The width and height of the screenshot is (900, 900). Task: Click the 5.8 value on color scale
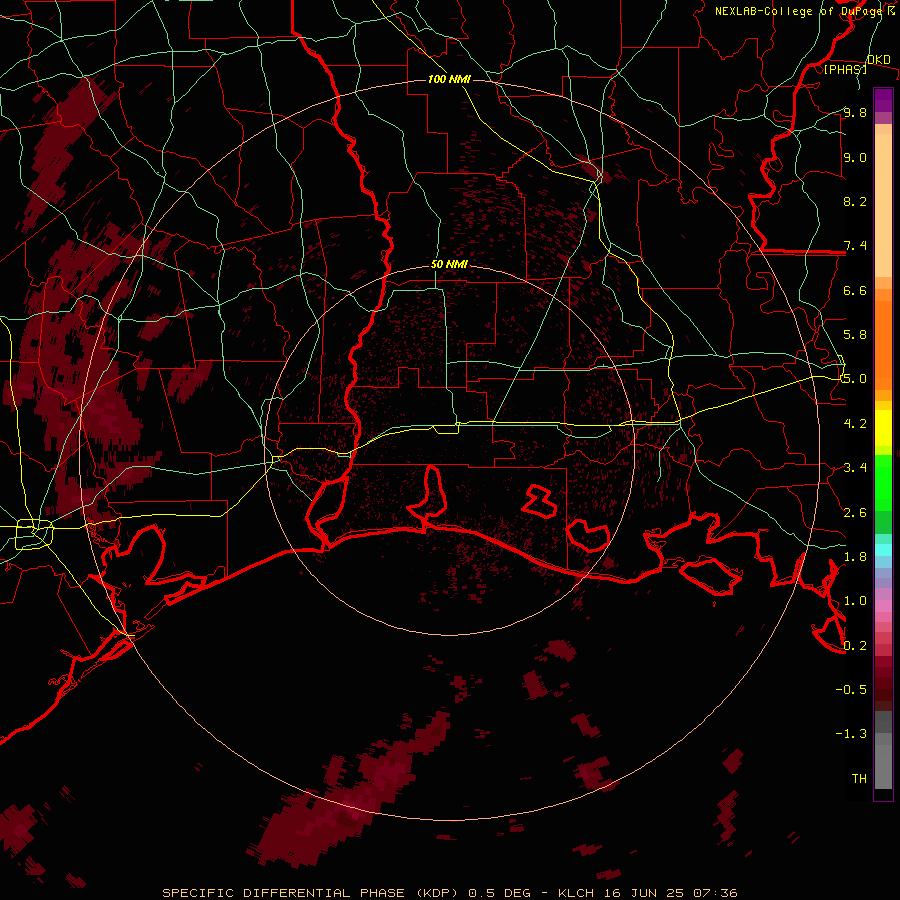point(855,335)
